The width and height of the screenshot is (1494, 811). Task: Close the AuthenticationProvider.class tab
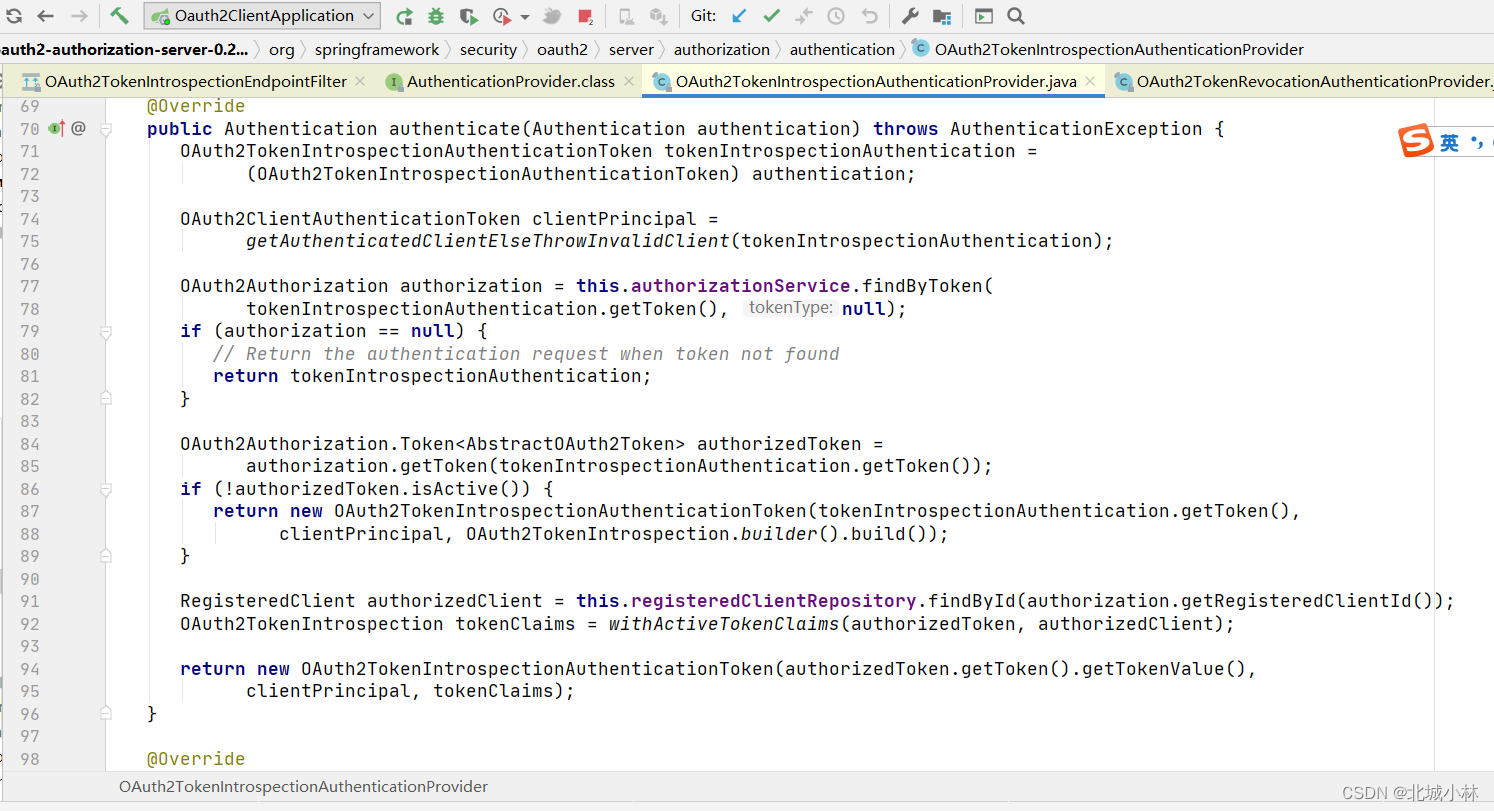629,82
